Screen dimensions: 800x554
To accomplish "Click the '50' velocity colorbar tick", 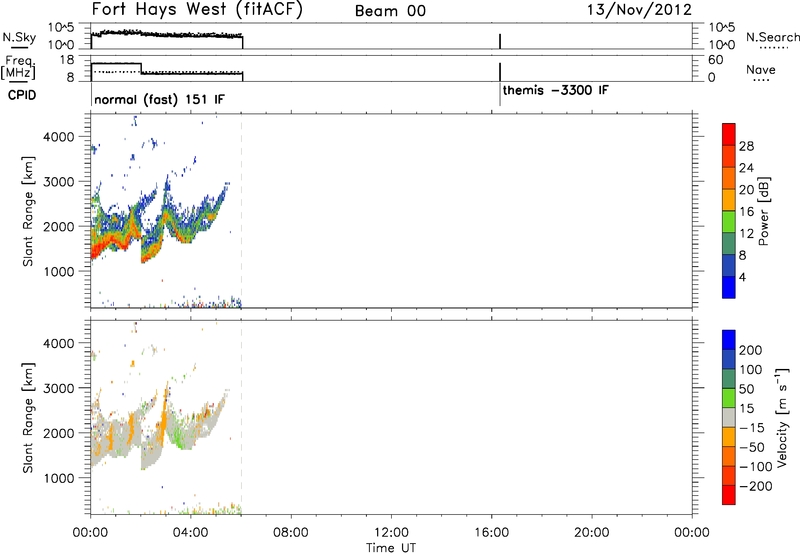I will (x=746, y=389).
